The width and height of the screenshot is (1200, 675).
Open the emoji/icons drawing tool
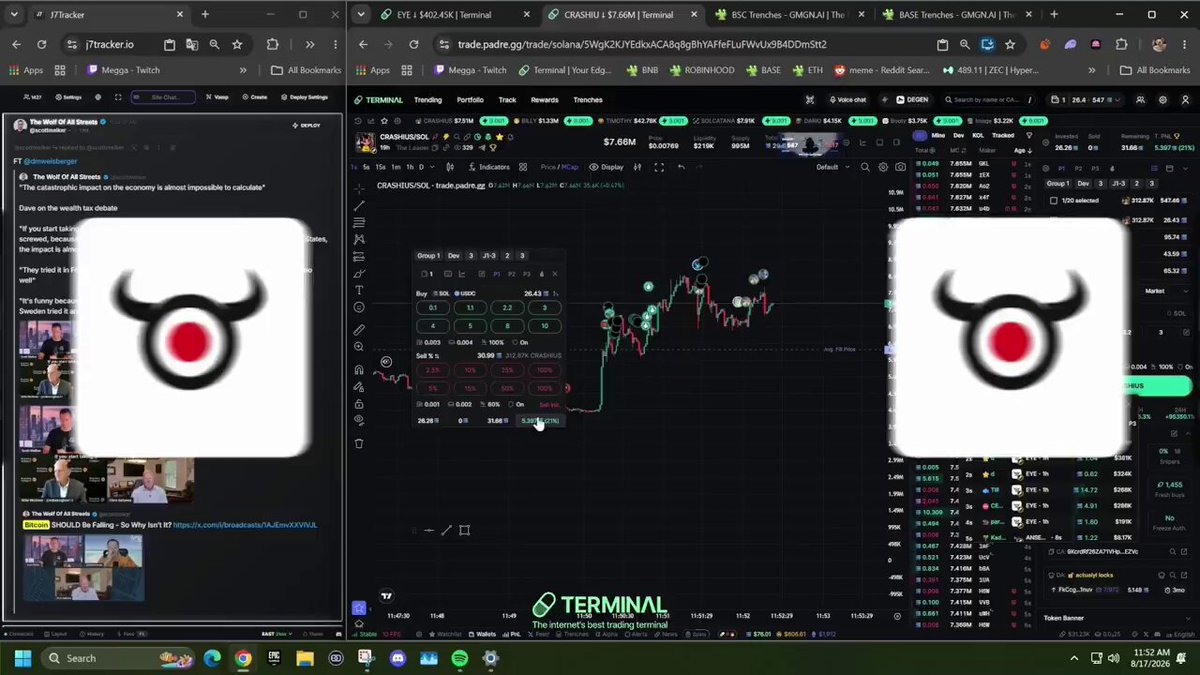359,308
